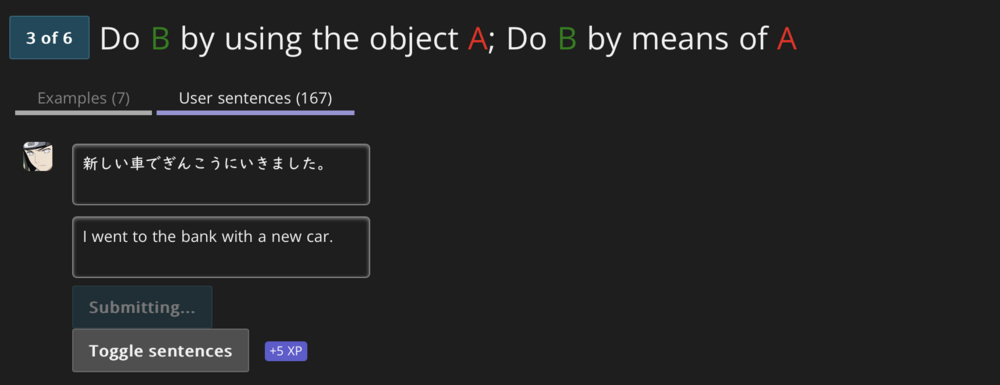The image size is (1000, 385).
Task: Click the purple underline below User sentences
Action: point(255,113)
